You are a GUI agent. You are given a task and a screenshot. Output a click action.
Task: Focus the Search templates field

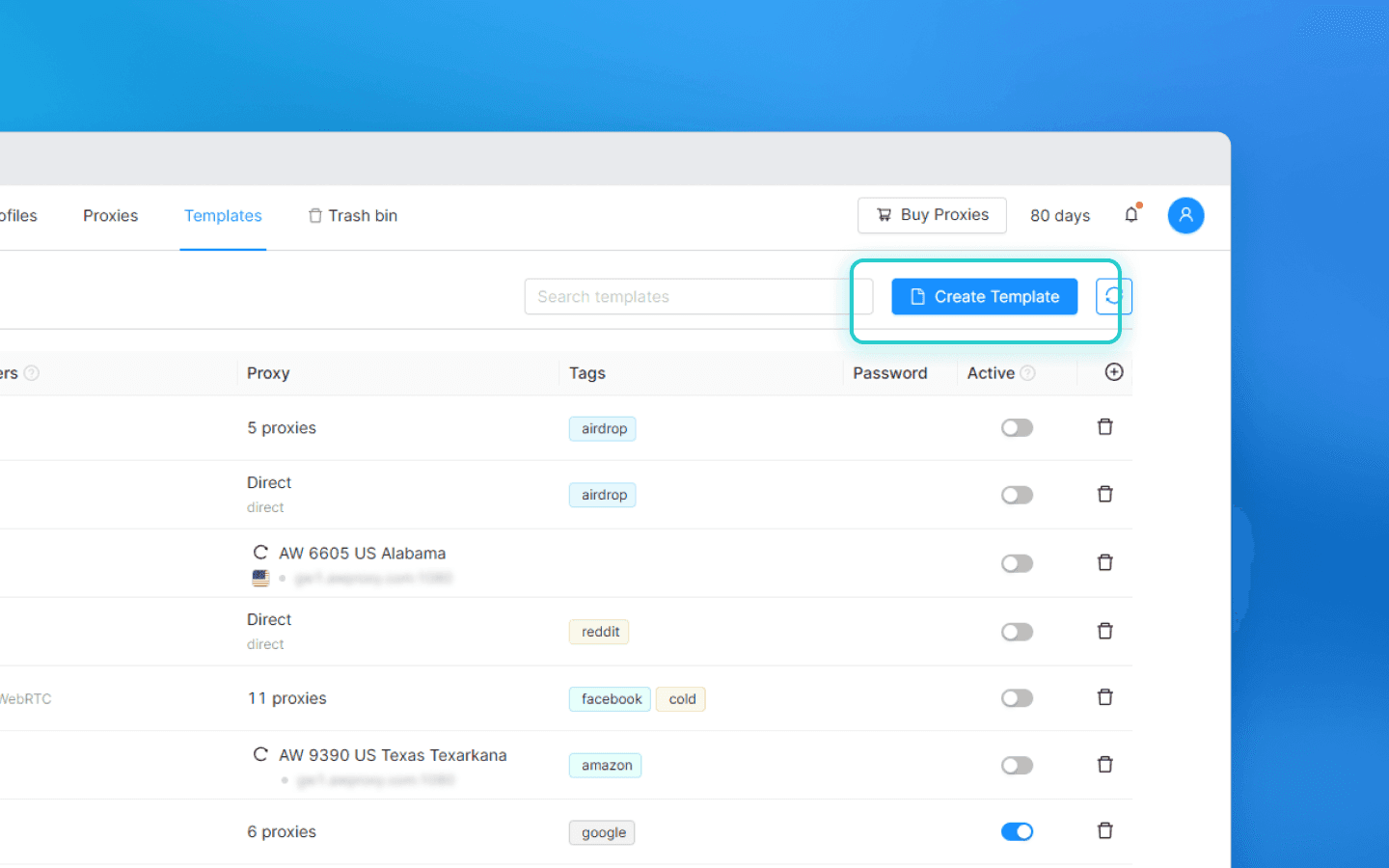coord(698,296)
